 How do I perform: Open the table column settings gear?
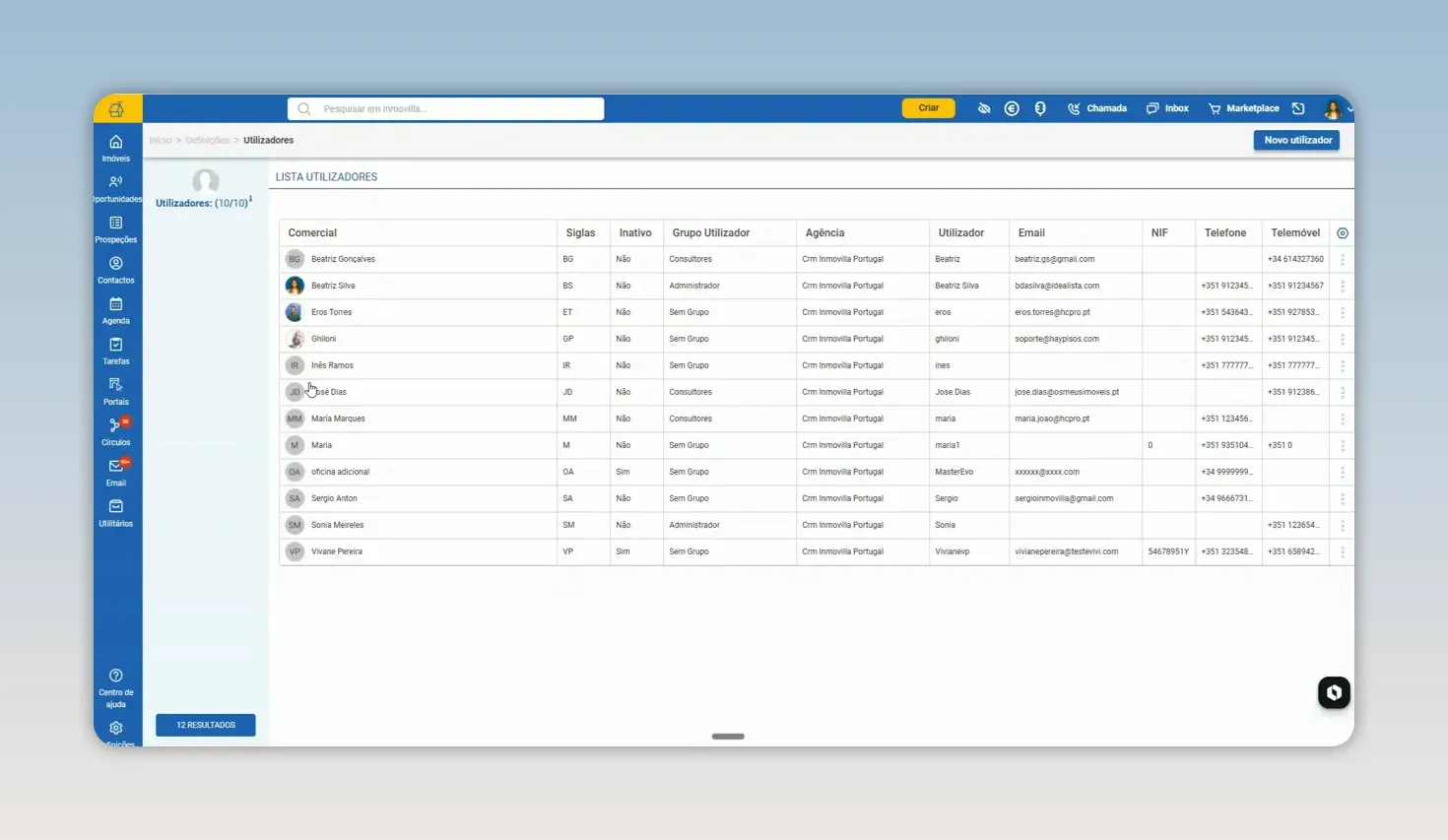(x=1343, y=233)
